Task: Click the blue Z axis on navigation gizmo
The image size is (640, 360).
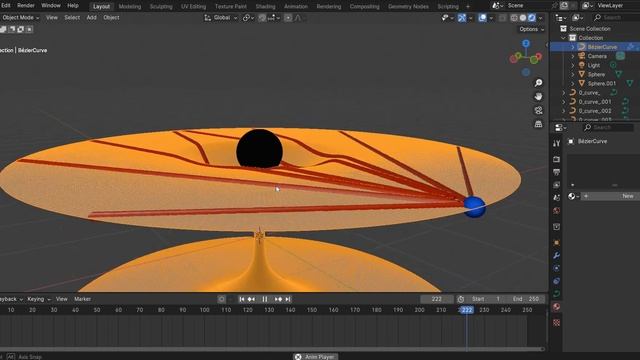Action: pos(526,43)
